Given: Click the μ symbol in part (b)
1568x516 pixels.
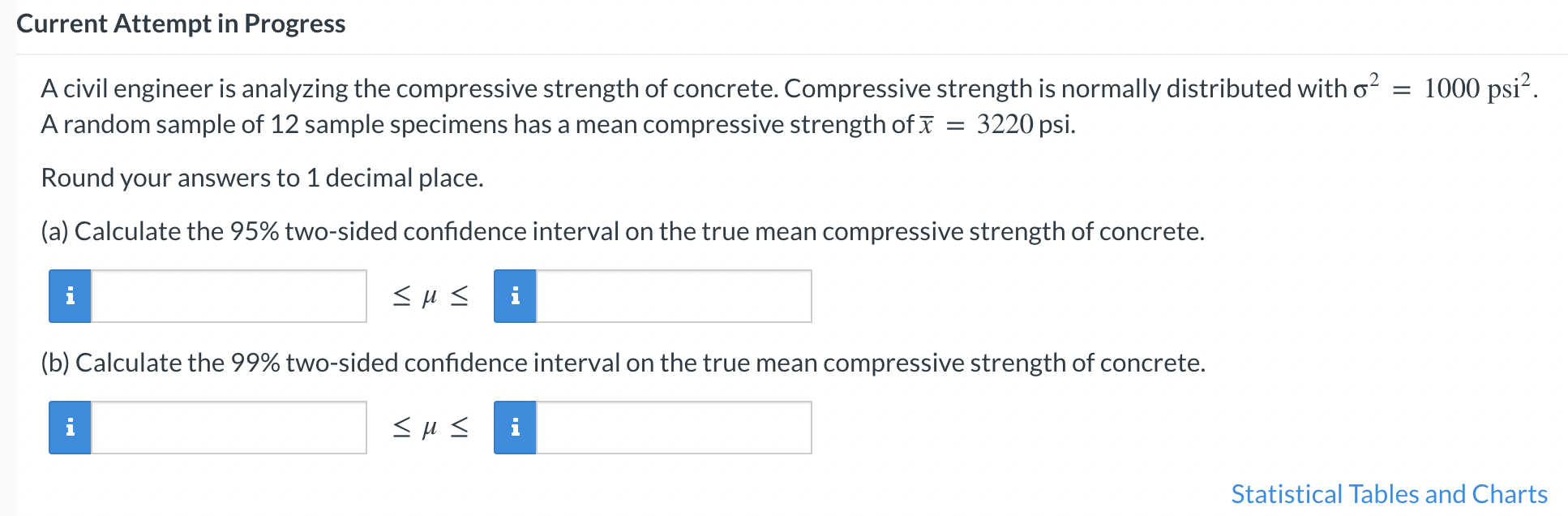Looking at the screenshot, I should [x=430, y=428].
